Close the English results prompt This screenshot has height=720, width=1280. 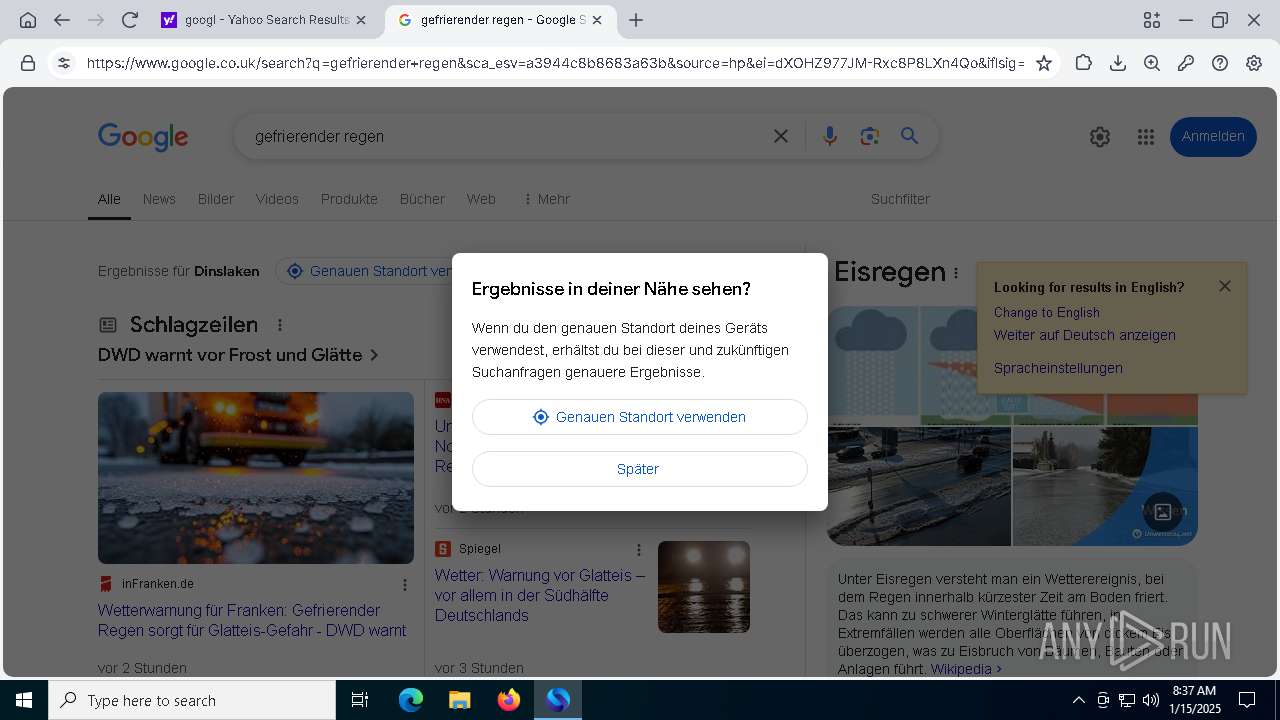pyautogui.click(x=1225, y=286)
